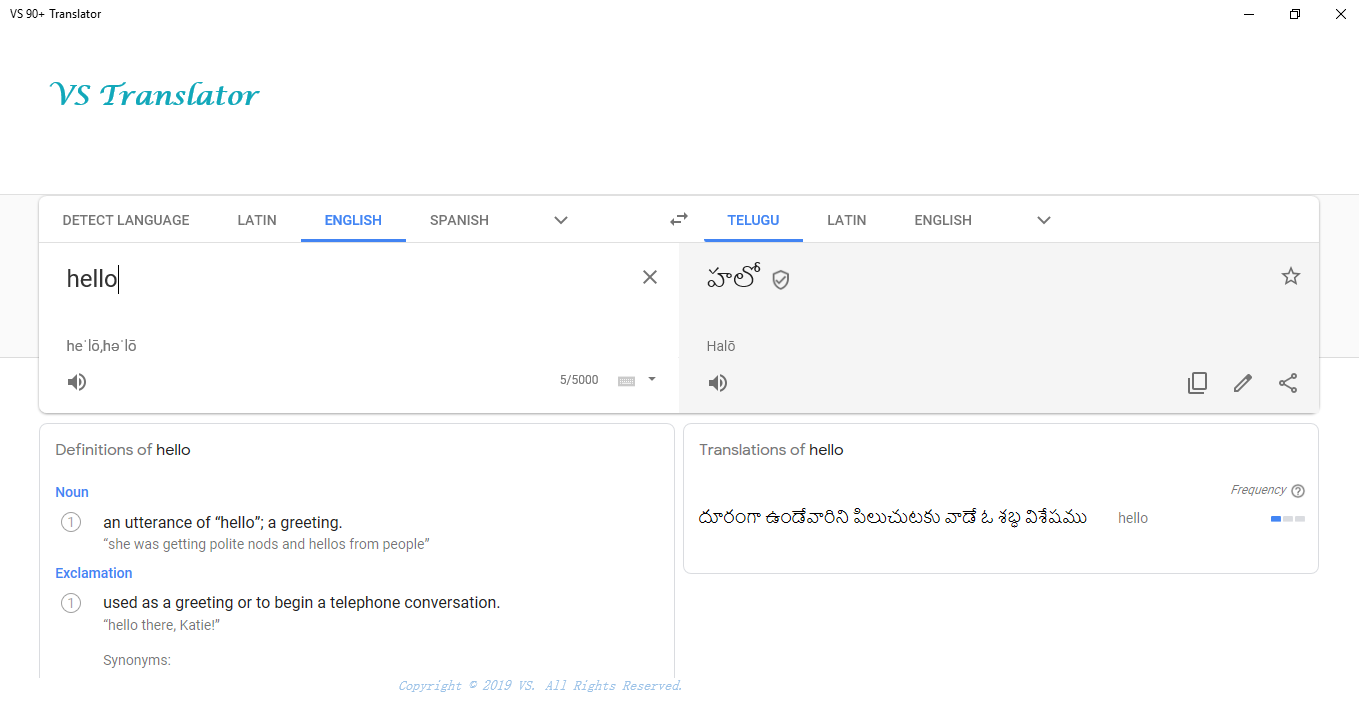
Task: Expand more source languages chevron
Action: (561, 220)
